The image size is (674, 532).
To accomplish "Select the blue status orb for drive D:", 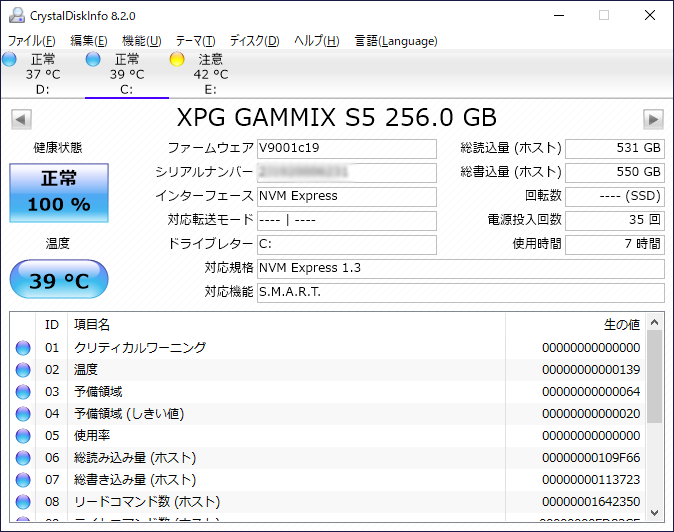I will 9,59.
